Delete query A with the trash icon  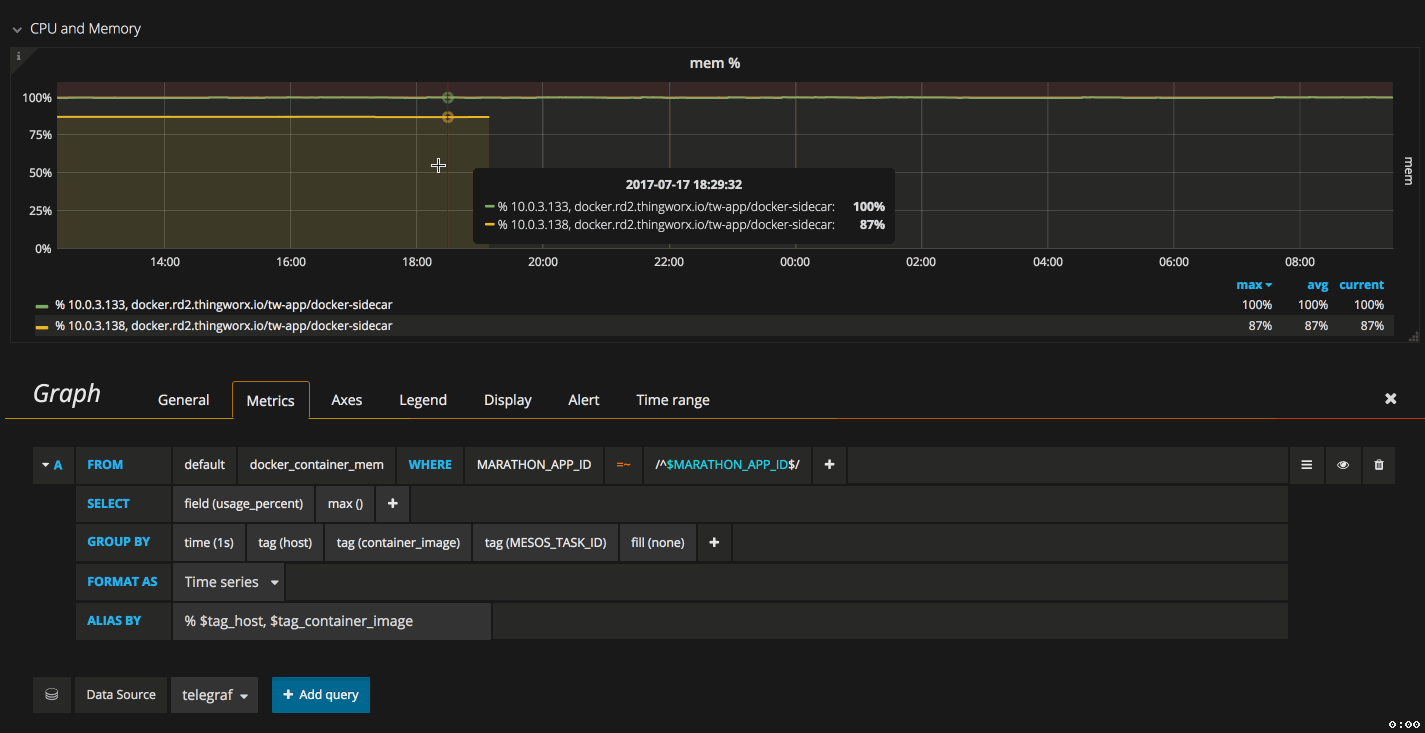[x=1379, y=465]
